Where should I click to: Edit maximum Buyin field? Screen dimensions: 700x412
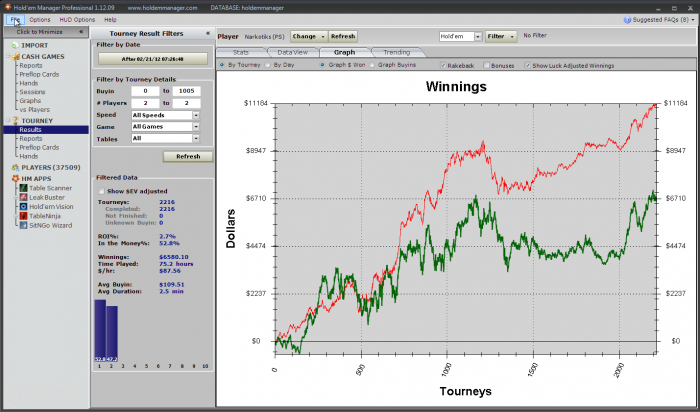tap(187, 91)
